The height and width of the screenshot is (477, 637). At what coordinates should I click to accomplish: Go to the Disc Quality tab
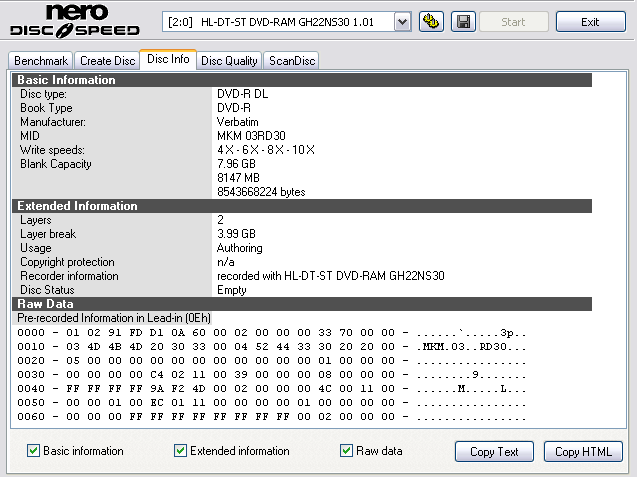tap(230, 61)
